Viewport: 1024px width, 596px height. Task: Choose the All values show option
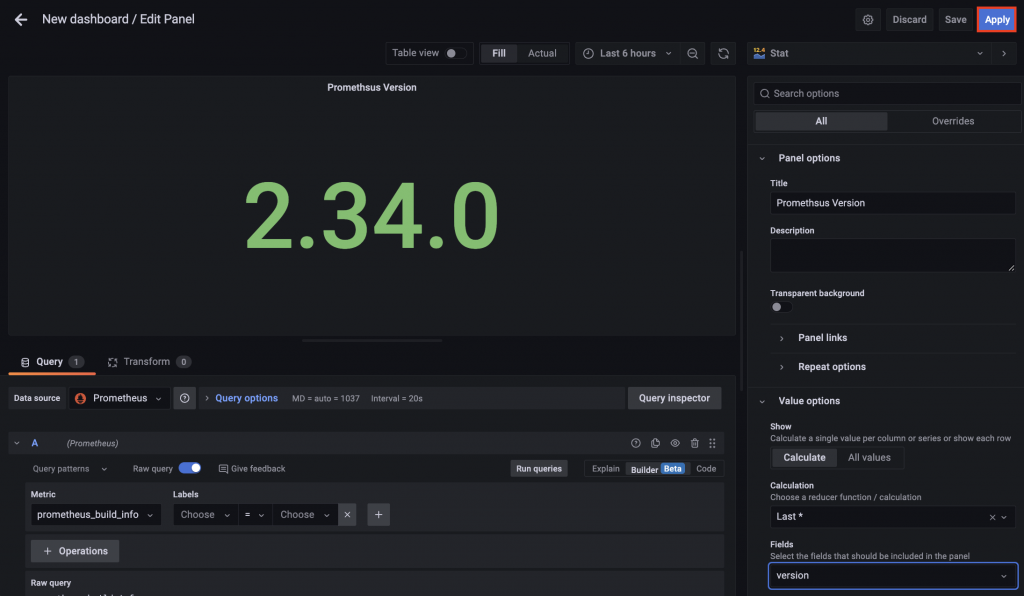click(869, 458)
